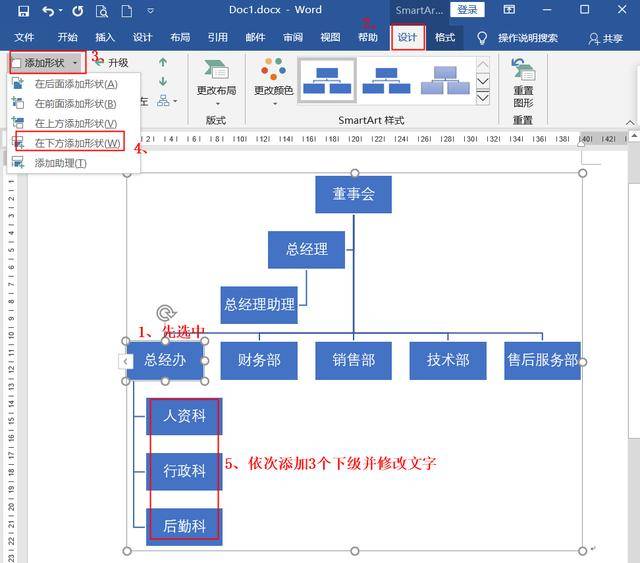Image resolution: width=640 pixels, height=563 pixels.
Task: Select the 总经理 shape
Action: (307, 250)
